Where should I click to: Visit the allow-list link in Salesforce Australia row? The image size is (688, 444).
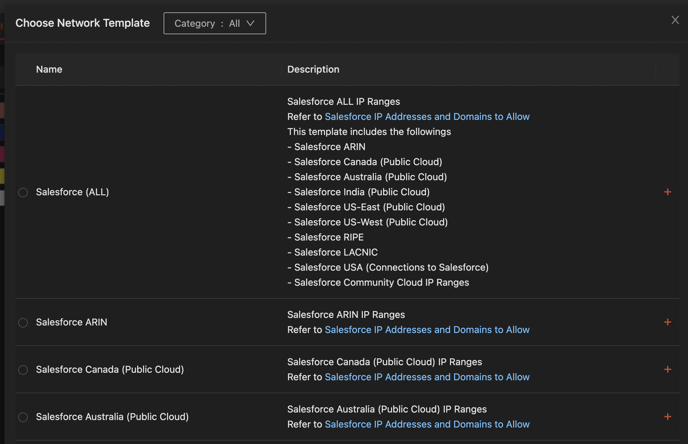pyautogui.click(x=427, y=424)
